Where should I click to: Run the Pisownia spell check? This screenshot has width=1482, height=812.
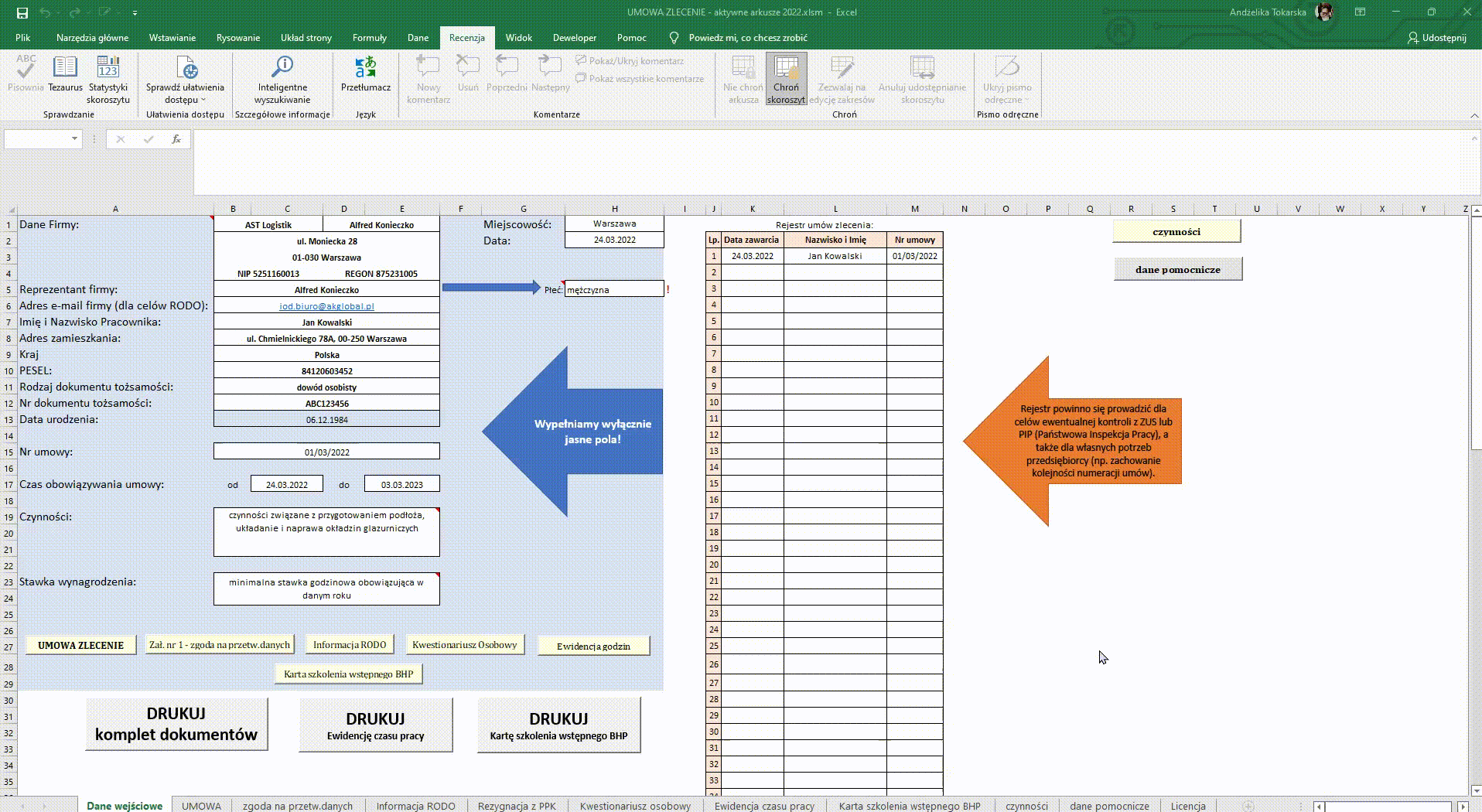point(26,74)
